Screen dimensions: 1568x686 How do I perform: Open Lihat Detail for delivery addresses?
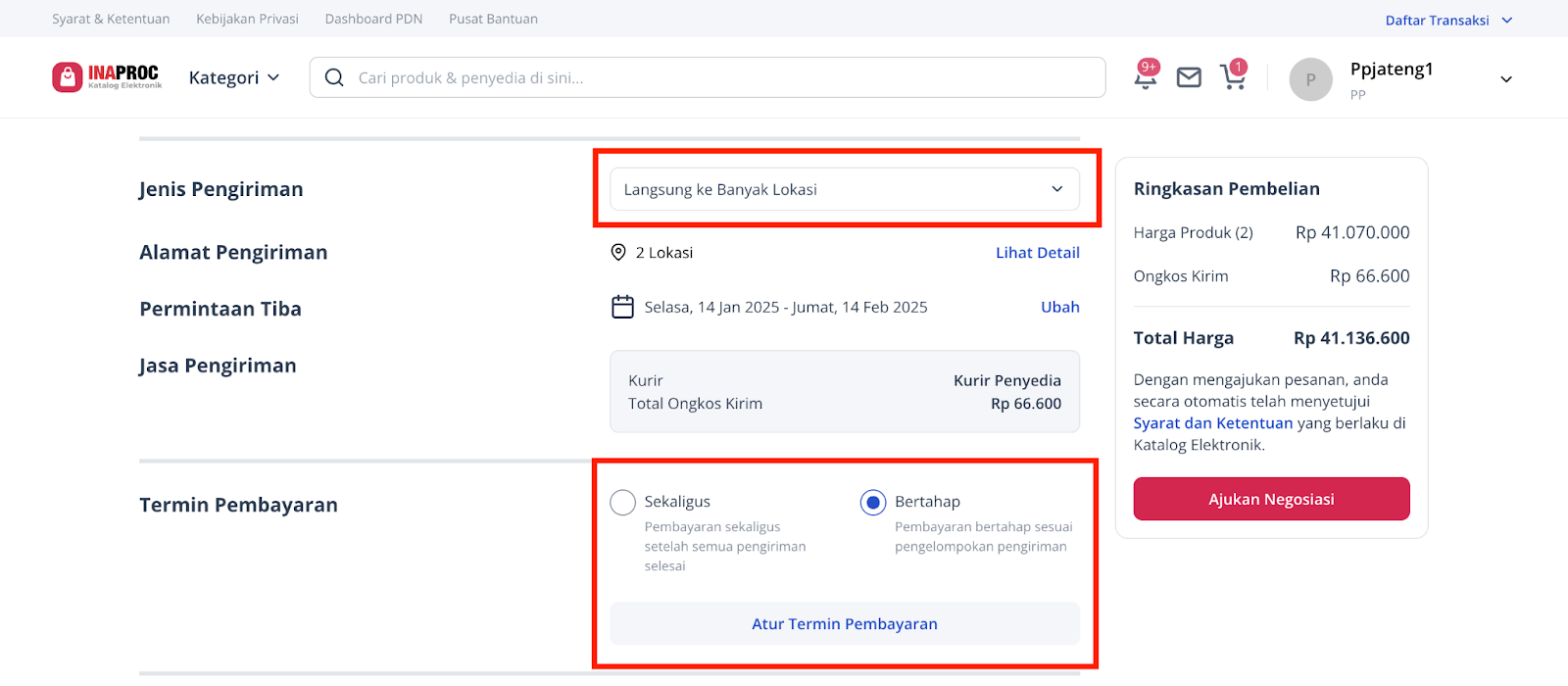1037,252
